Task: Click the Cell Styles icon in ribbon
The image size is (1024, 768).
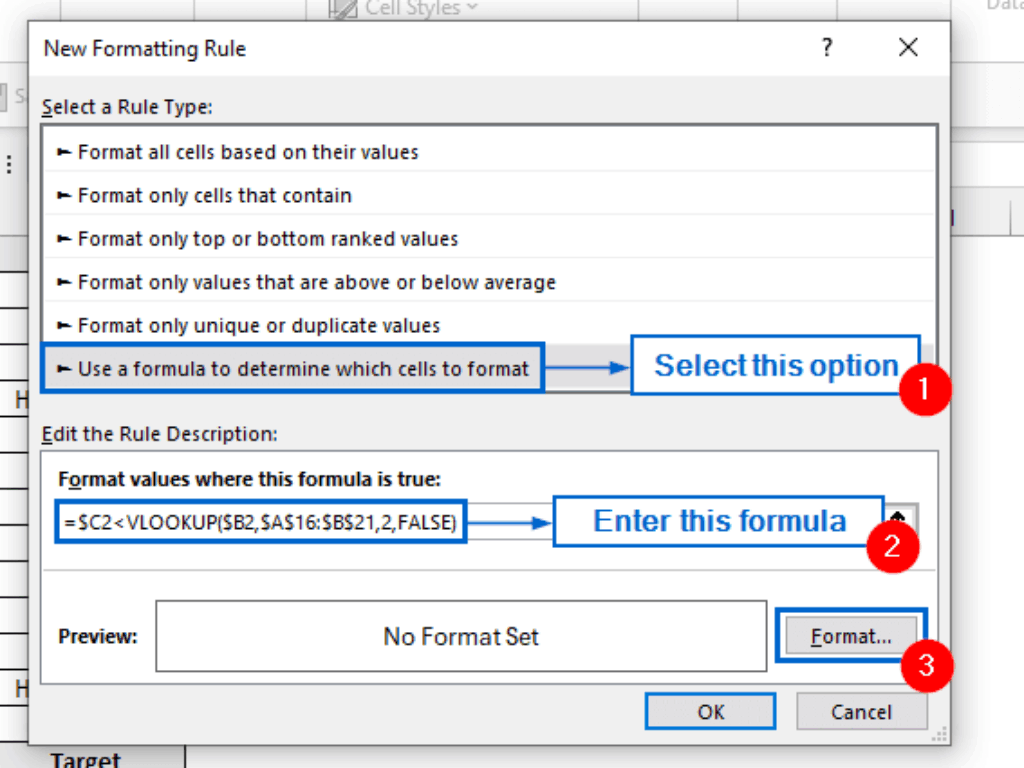Action: pos(344,8)
